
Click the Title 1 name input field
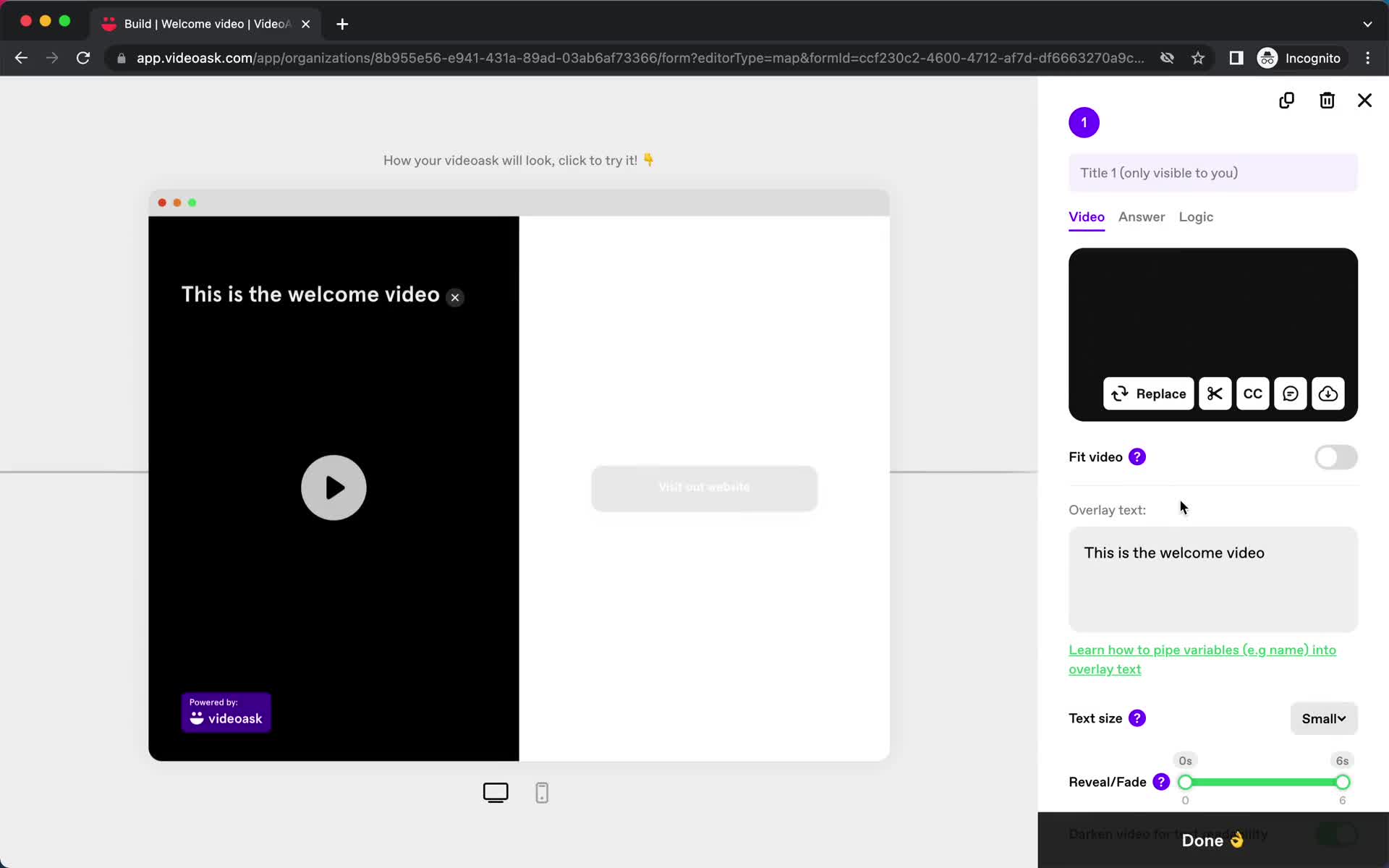point(1213,172)
